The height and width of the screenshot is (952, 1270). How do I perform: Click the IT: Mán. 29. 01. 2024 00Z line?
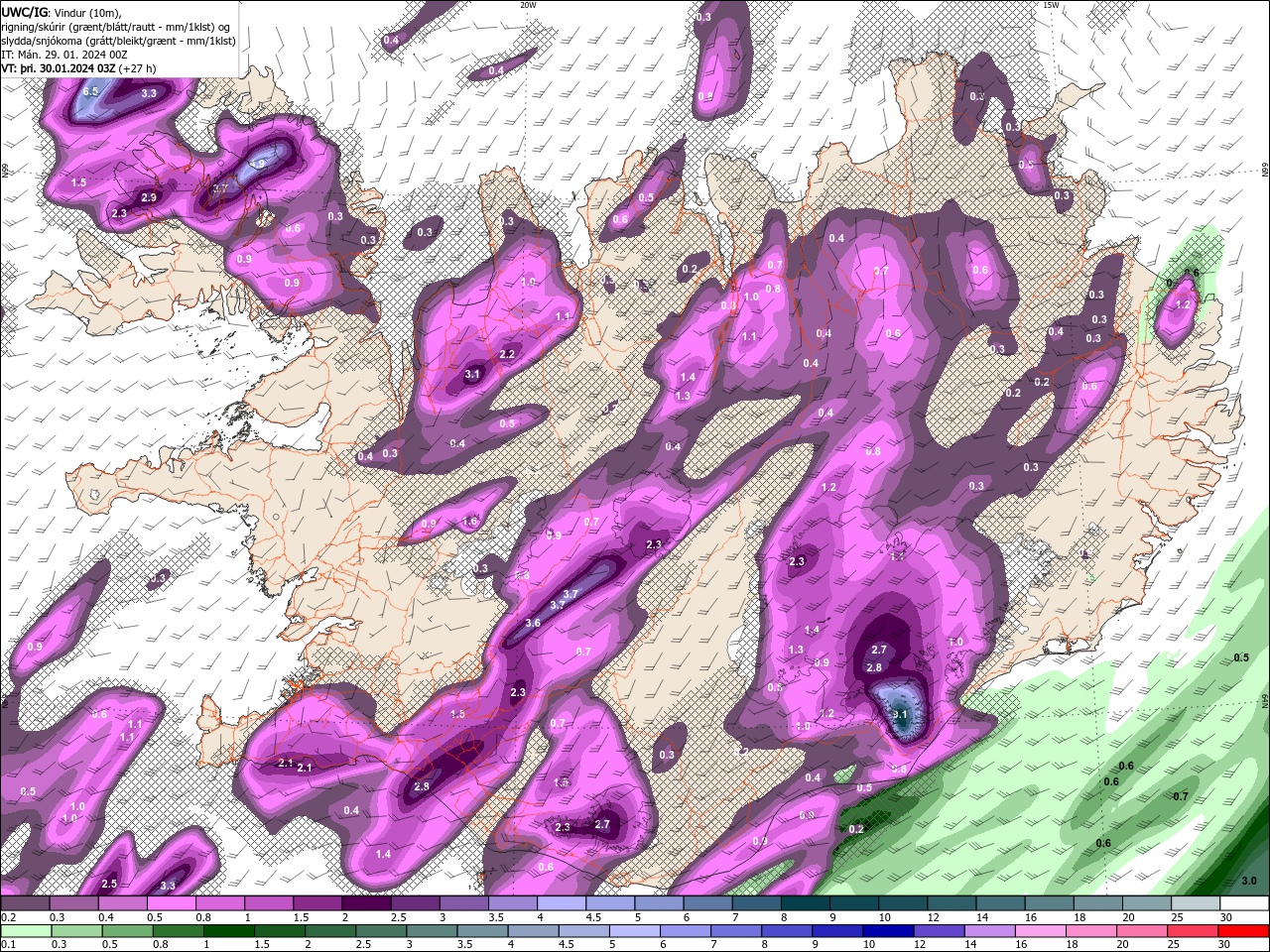(x=63, y=55)
